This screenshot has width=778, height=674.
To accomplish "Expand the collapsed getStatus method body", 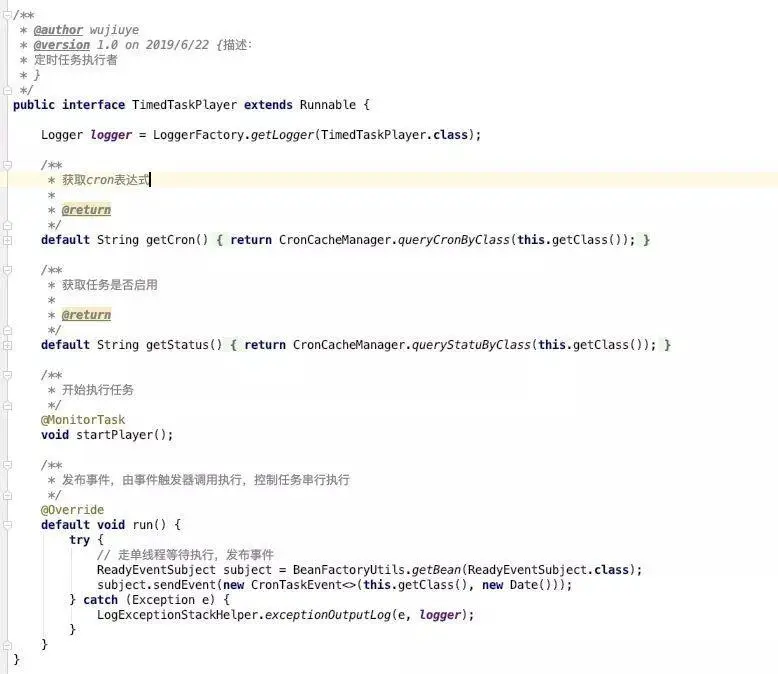I will [7, 345].
